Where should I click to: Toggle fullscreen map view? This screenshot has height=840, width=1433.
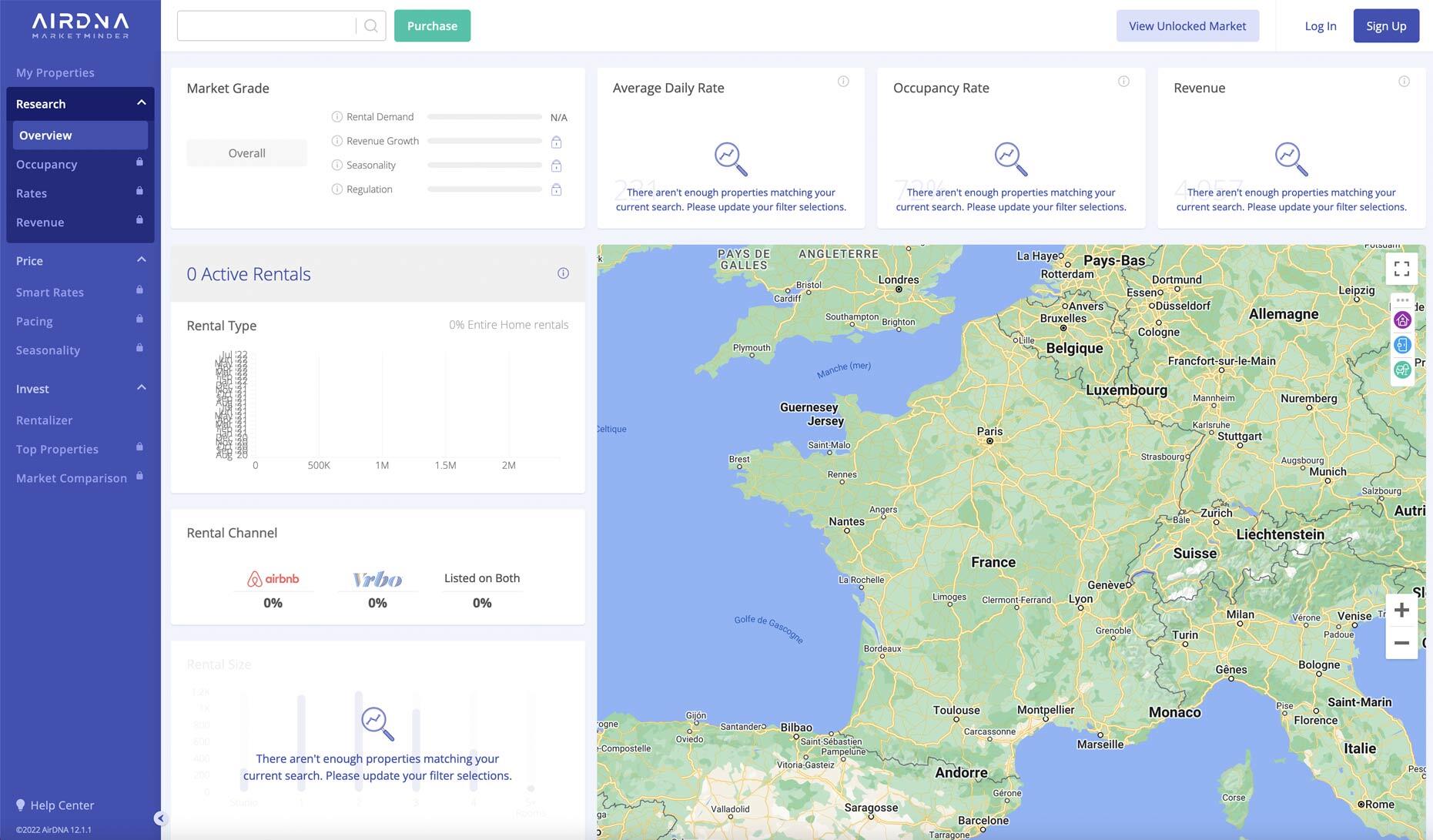click(x=1401, y=269)
